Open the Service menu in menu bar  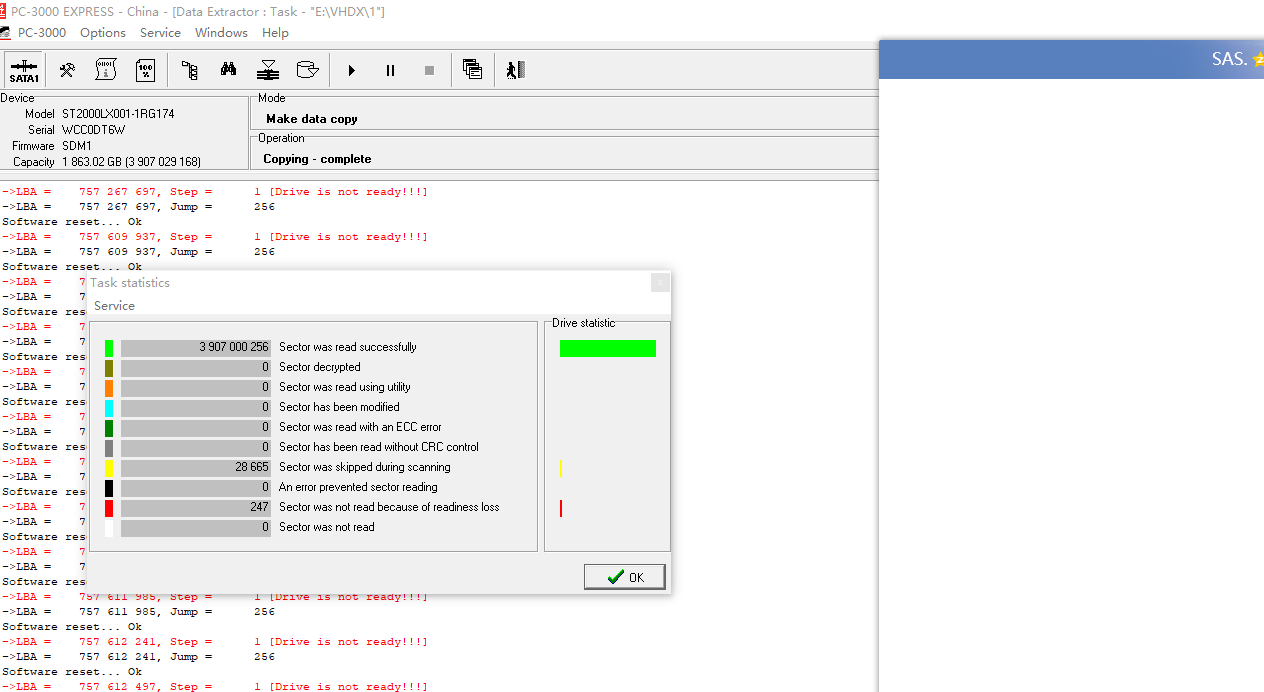pyautogui.click(x=160, y=33)
